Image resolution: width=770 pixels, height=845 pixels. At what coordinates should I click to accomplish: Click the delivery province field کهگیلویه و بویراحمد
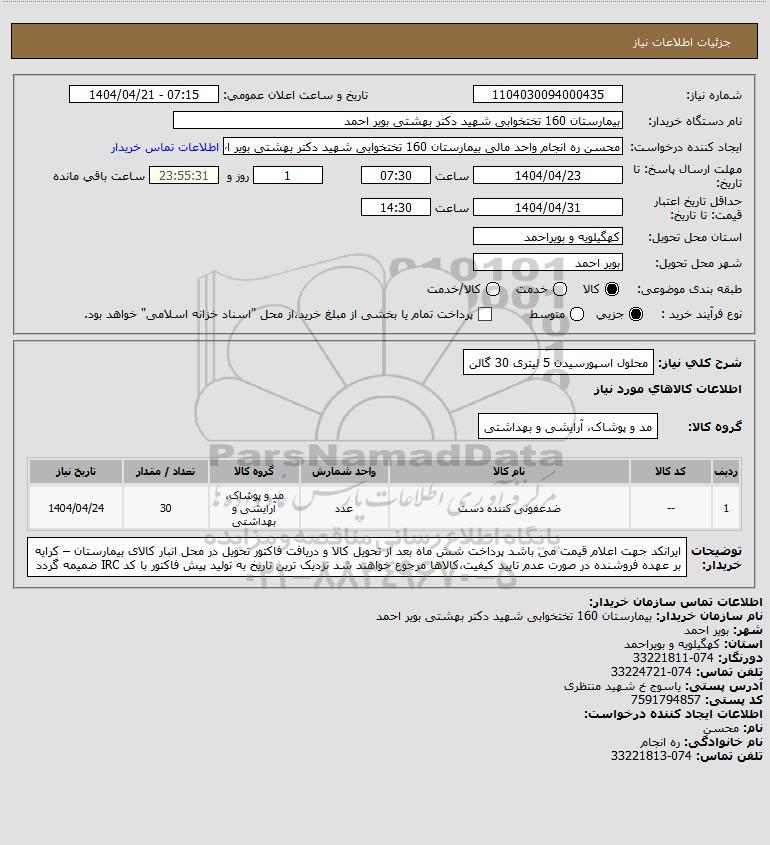click(547, 237)
